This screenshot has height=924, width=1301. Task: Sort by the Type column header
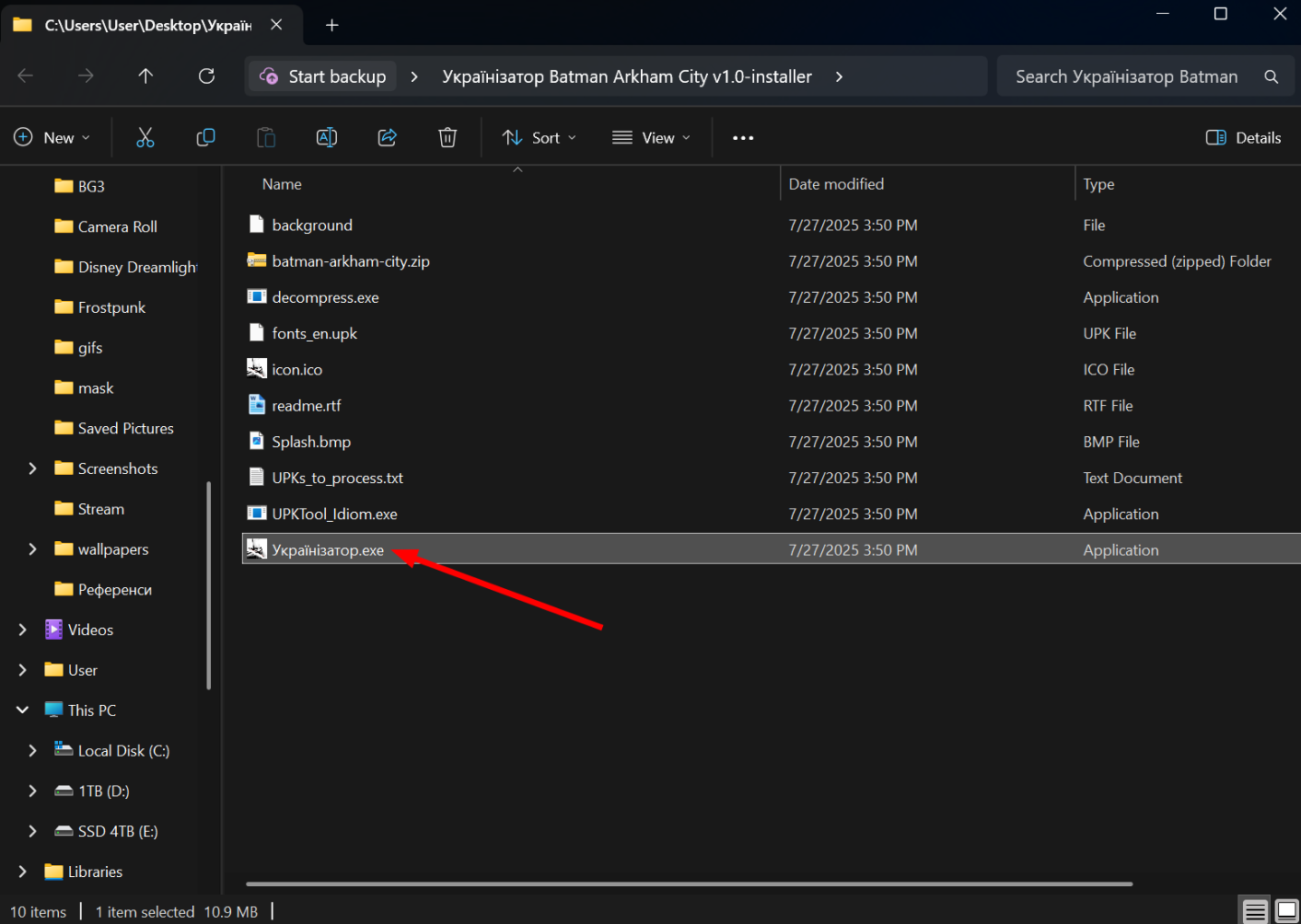coord(1099,184)
